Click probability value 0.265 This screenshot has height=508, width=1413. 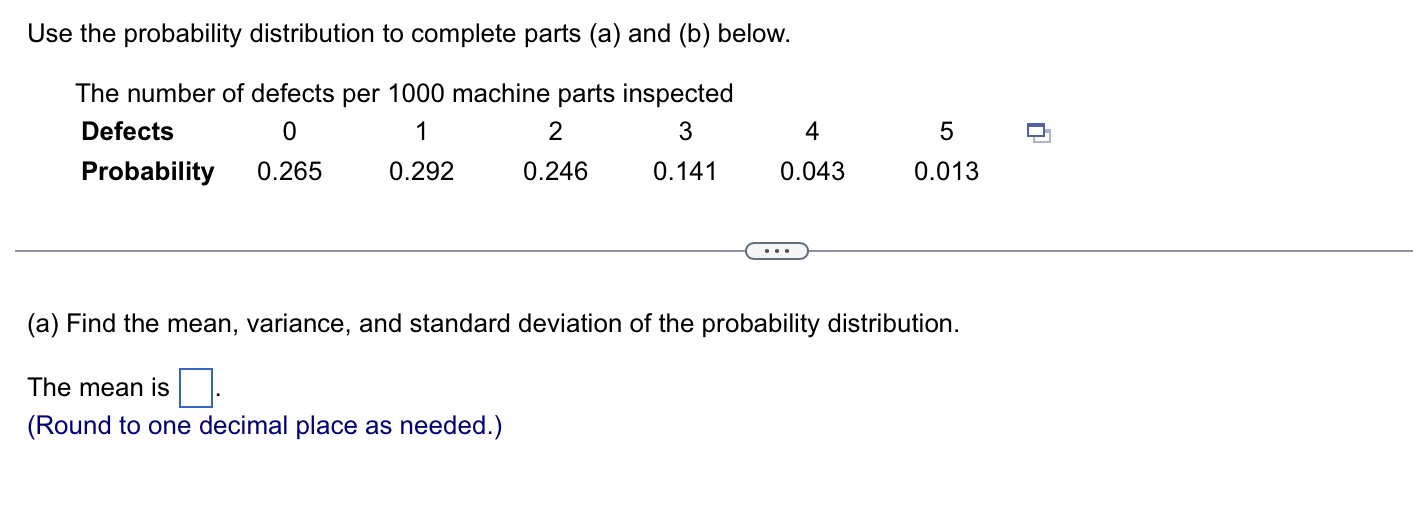tap(290, 172)
